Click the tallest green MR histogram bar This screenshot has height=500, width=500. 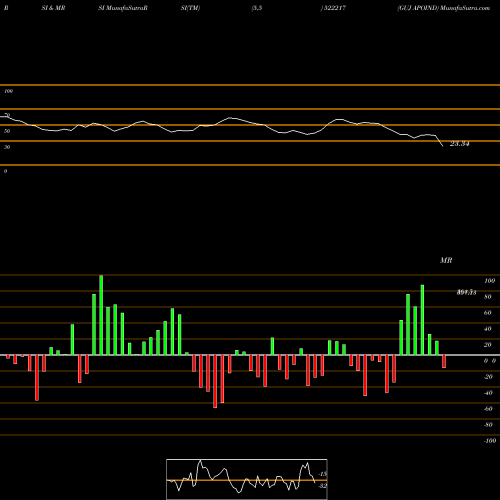click(101, 315)
